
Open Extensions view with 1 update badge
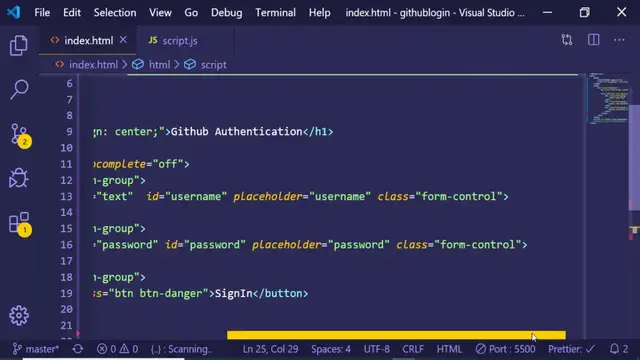(20, 224)
